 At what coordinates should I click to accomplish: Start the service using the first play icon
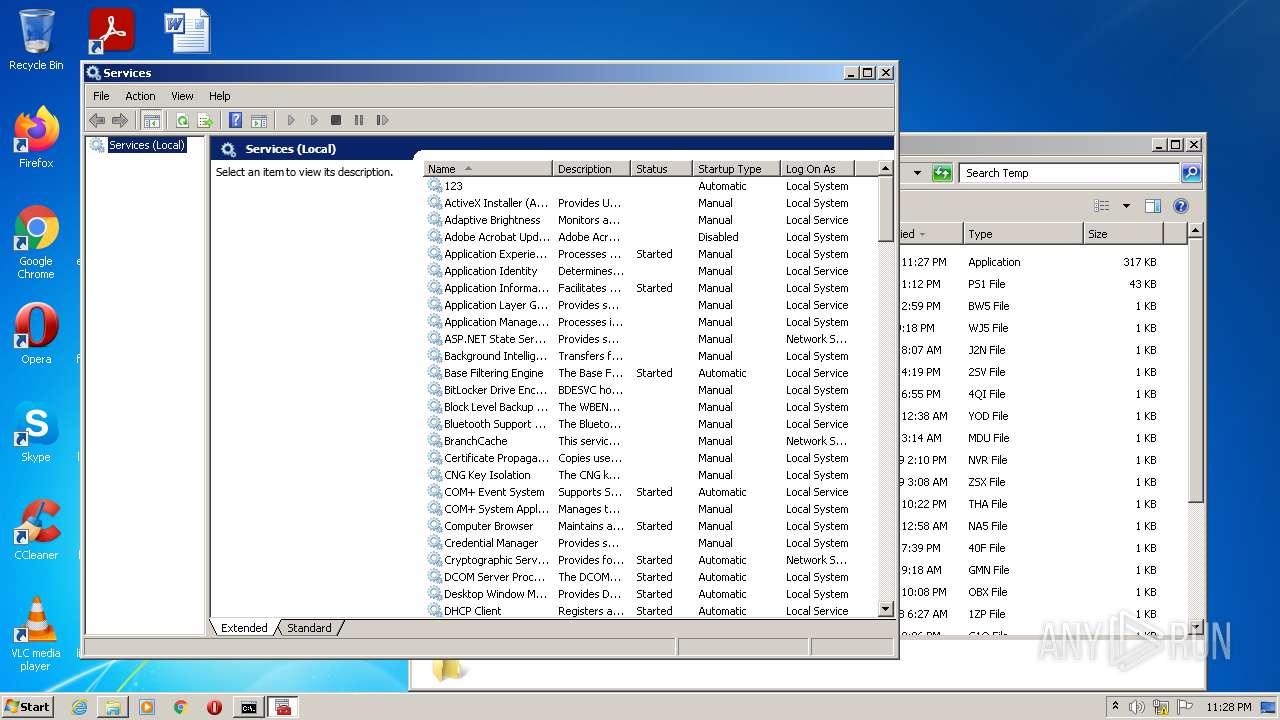[291, 120]
